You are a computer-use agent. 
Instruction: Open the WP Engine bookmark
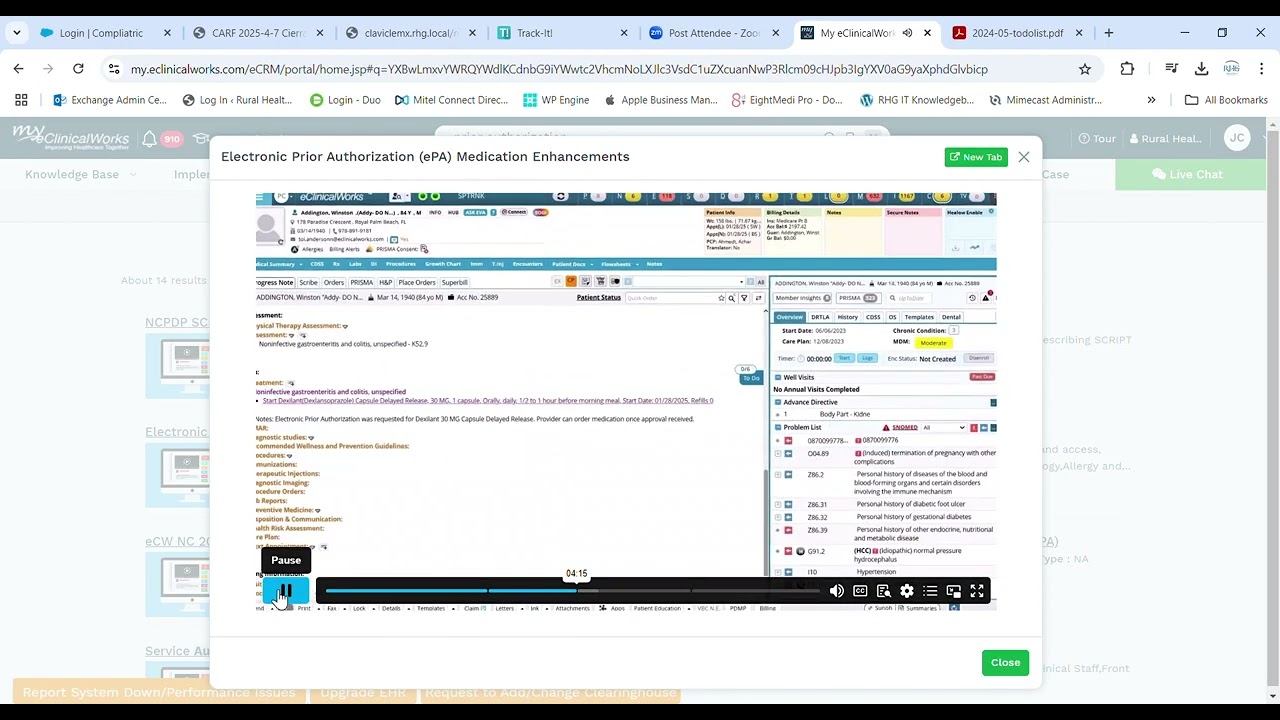pos(556,100)
